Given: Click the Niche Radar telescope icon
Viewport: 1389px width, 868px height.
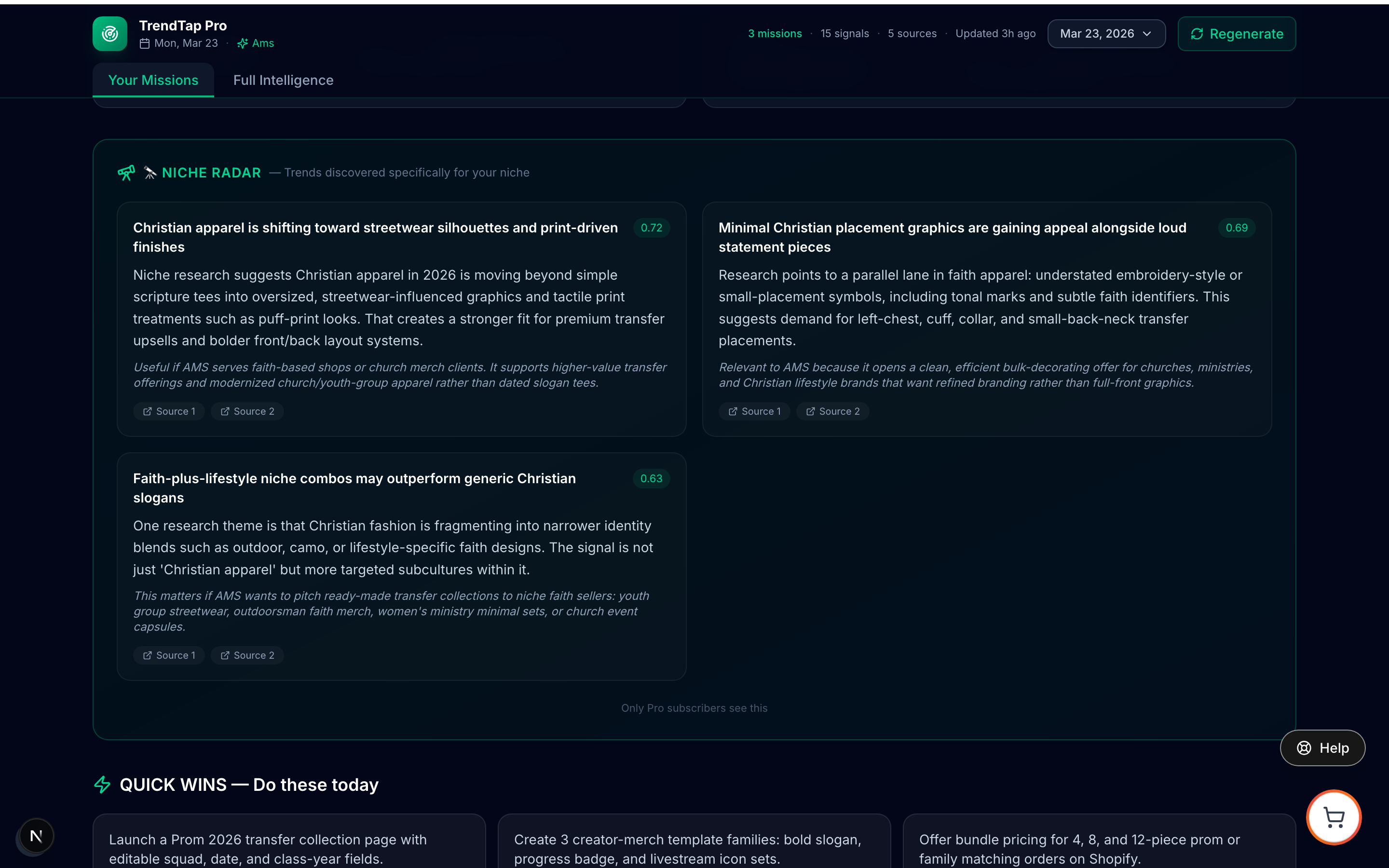Looking at the screenshot, I should click(126, 172).
